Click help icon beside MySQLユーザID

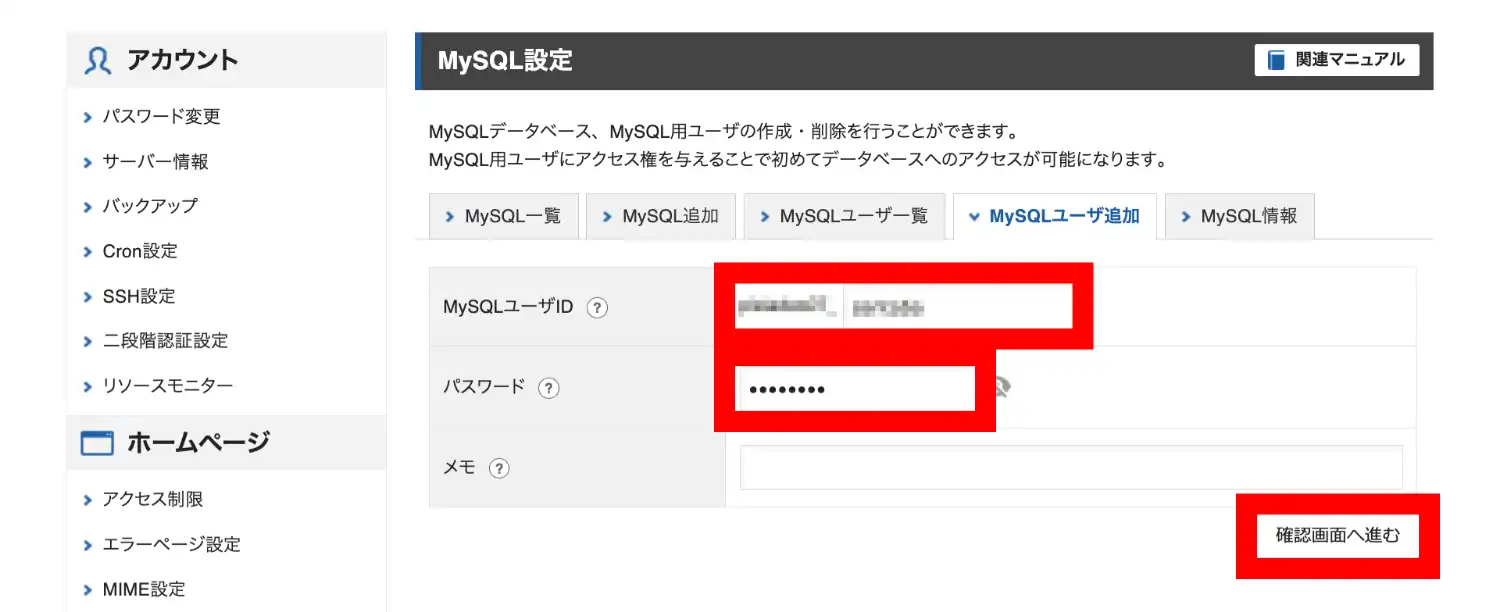tap(597, 308)
